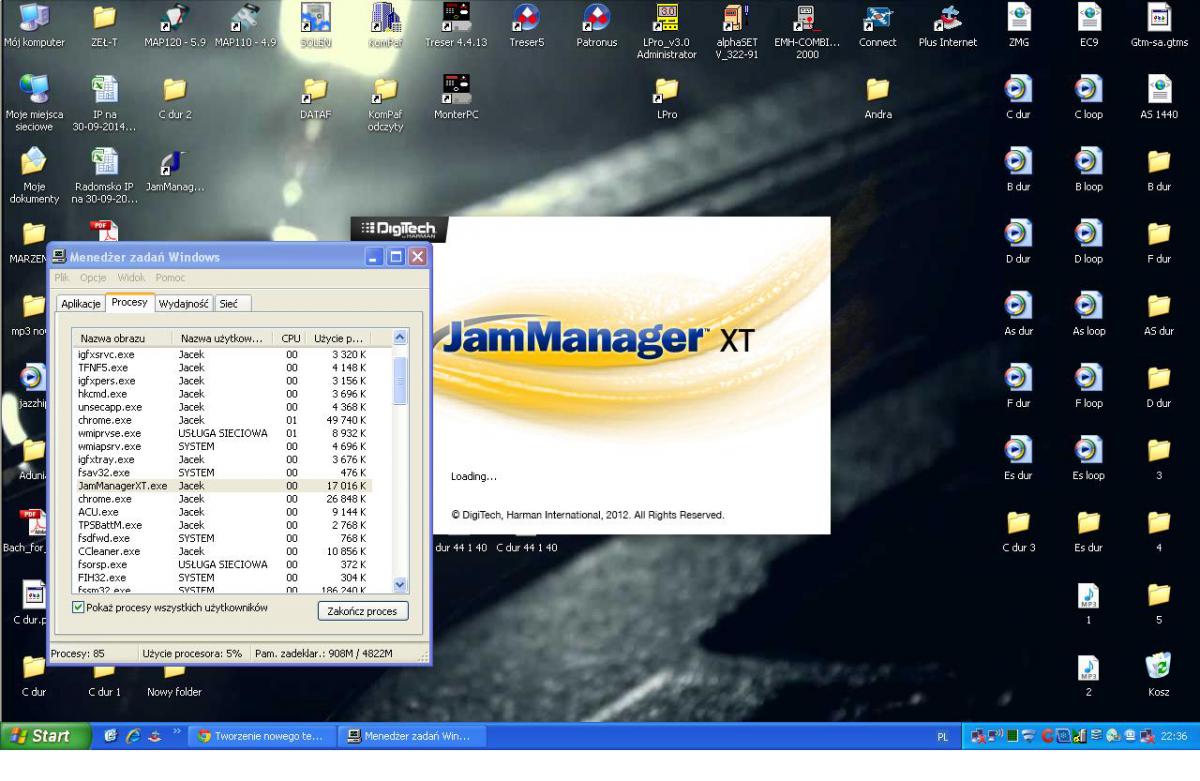
Task: Sort processes by Nazwa obrazu column
Action: tap(121, 338)
